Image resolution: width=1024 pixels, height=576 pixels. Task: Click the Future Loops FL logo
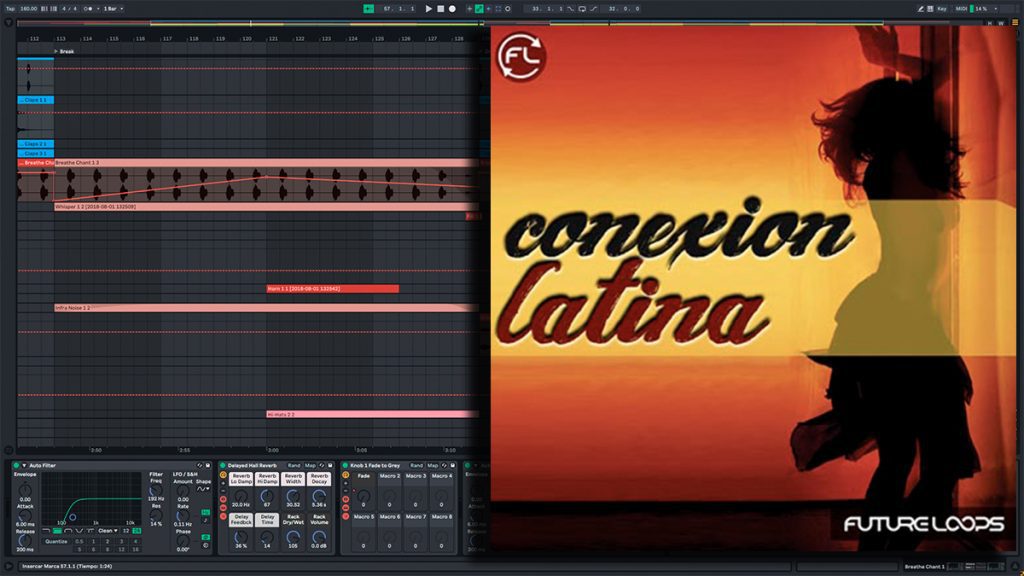point(521,57)
